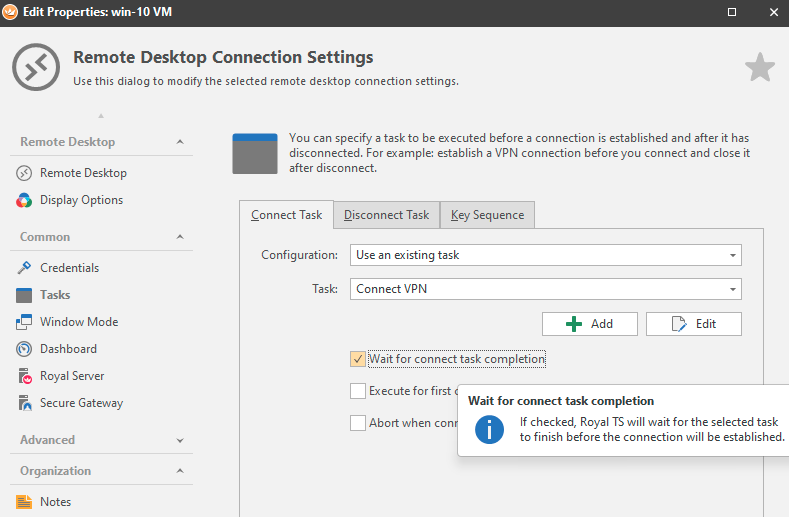The image size is (789, 517).
Task: Toggle the Abort when connect task fails checkbox
Action: coord(358,423)
